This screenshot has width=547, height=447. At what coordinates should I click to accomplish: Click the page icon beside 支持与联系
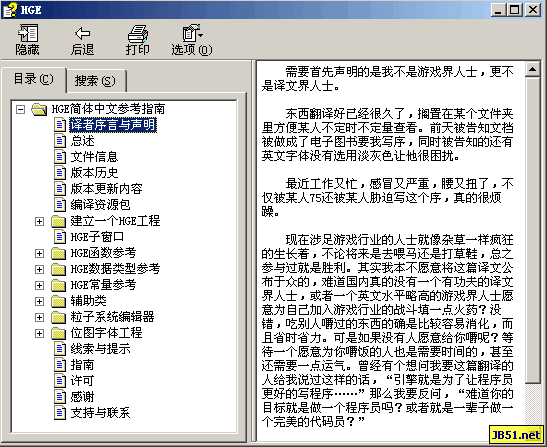click(60, 413)
